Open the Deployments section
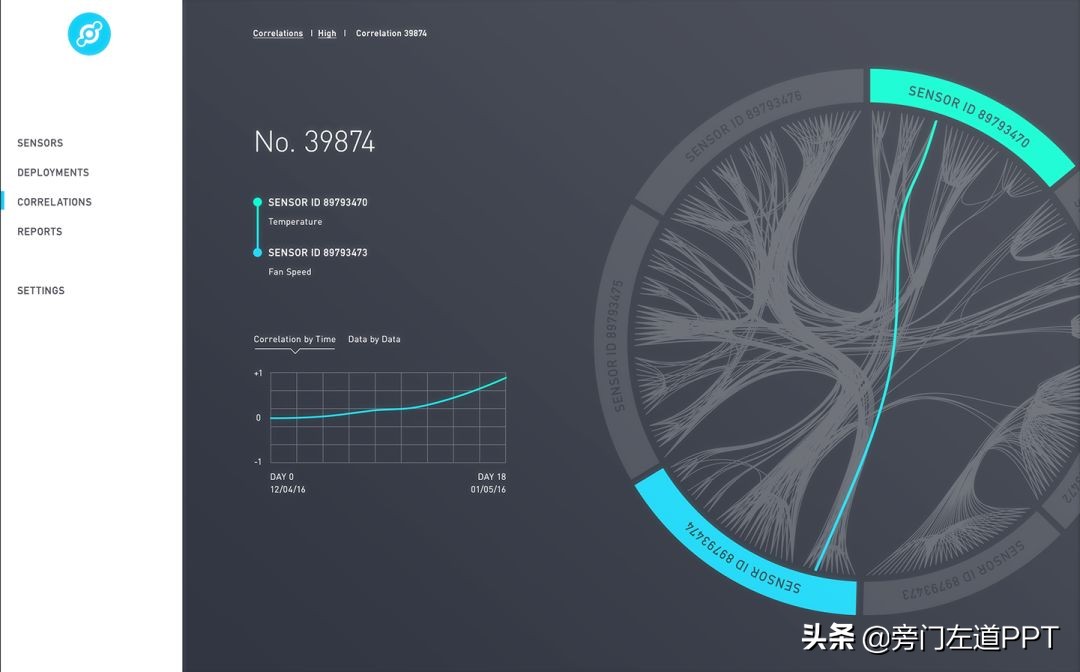 click(x=53, y=173)
